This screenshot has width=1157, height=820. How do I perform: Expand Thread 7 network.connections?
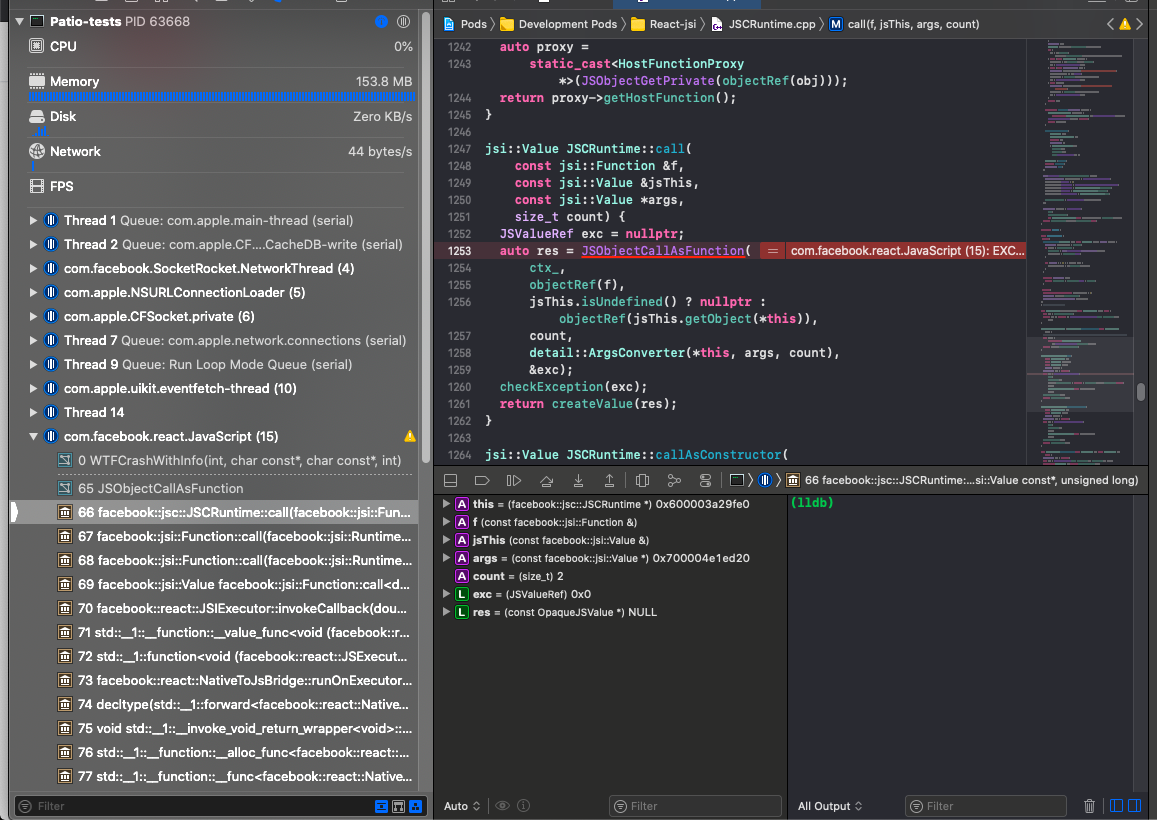pos(33,340)
